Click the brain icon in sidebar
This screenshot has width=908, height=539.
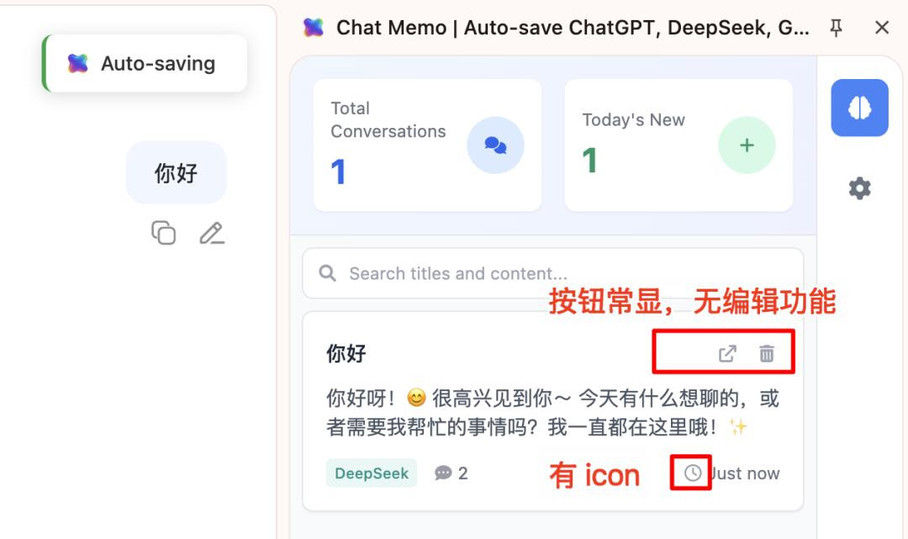click(859, 108)
